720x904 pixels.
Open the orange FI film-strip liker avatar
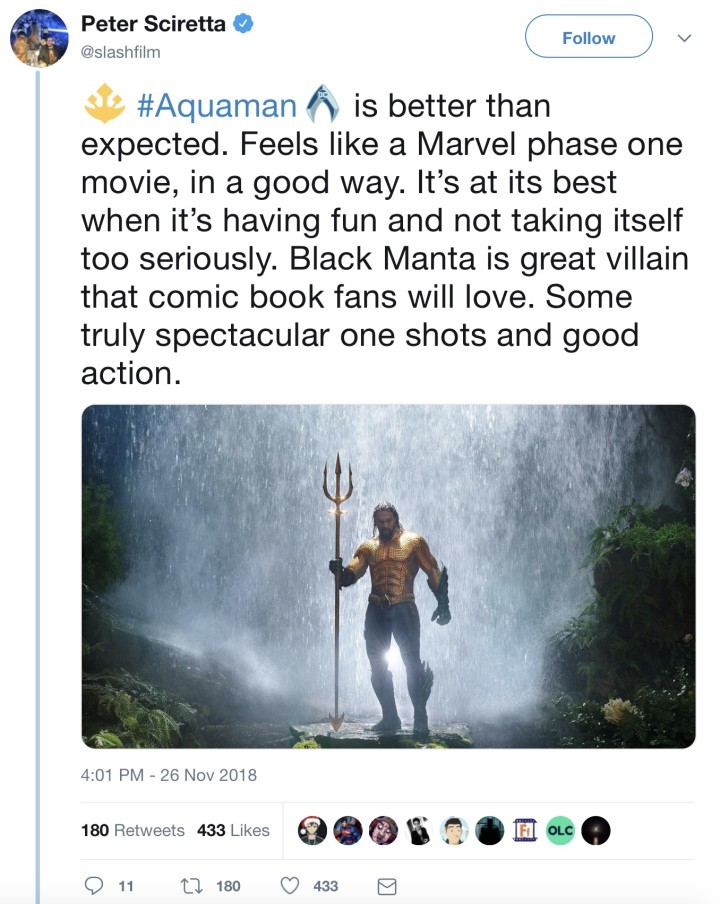tap(525, 830)
